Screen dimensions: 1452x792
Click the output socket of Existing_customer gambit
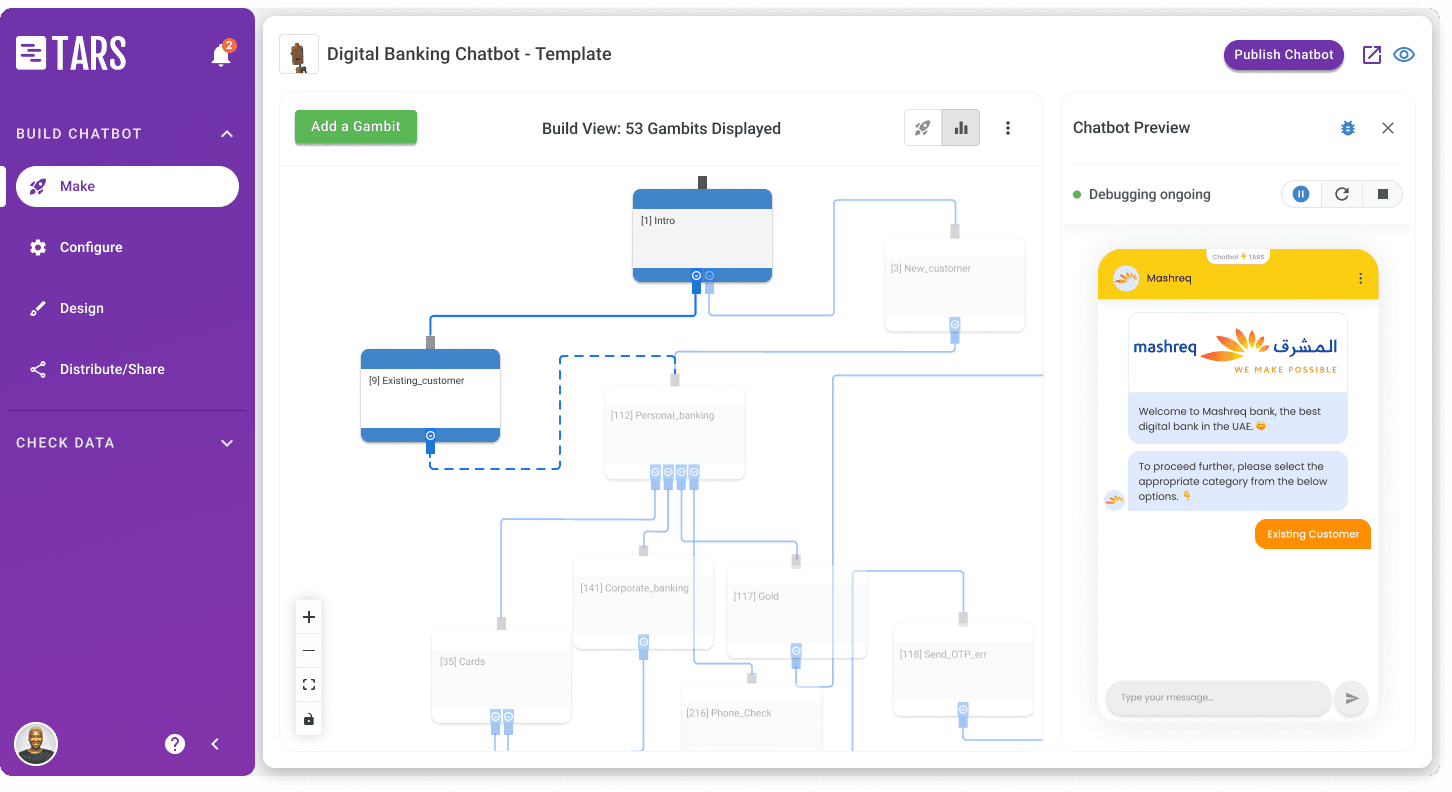point(430,441)
